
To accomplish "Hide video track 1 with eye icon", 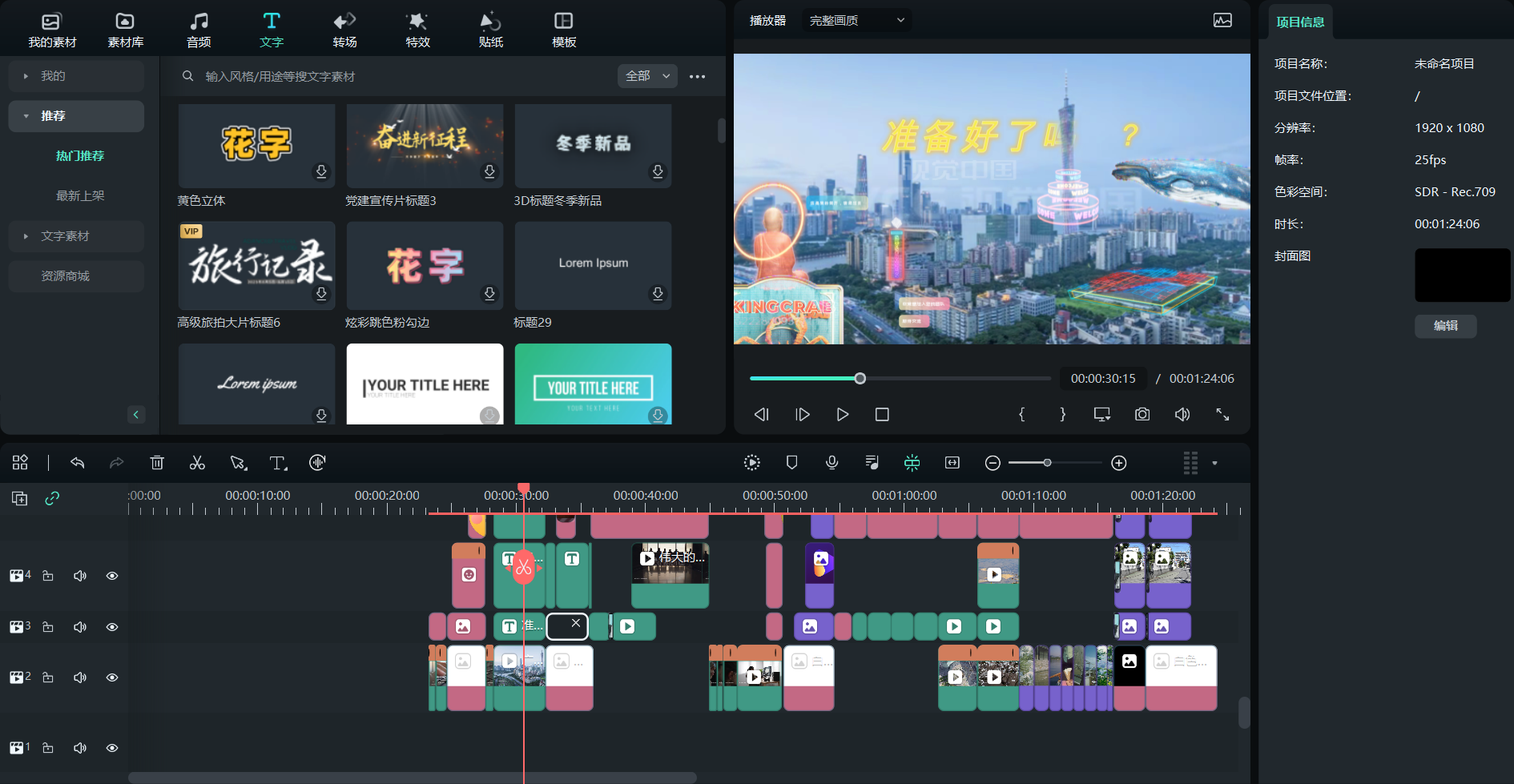I will 112,748.
